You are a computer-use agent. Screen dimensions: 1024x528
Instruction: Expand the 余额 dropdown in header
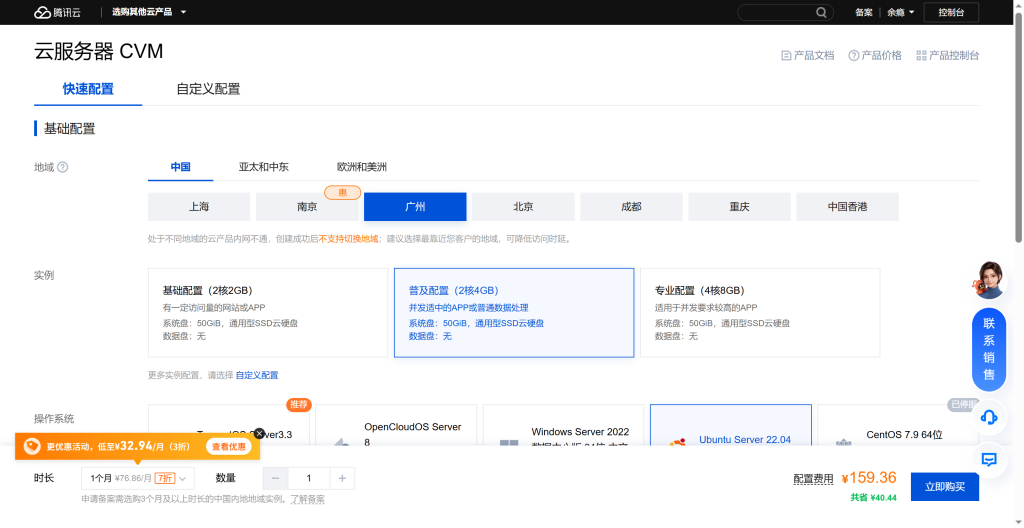[901, 12]
